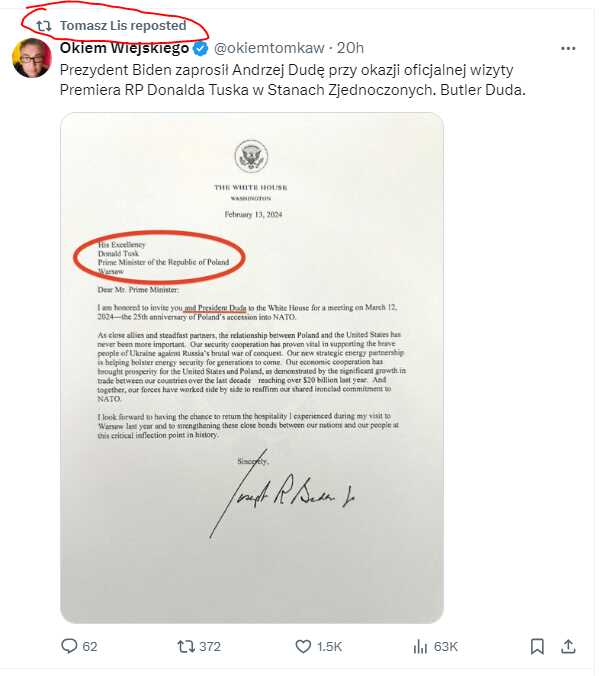The image size is (600, 676).
Task: Open view analytics bar-chart icon
Action: coord(420,647)
